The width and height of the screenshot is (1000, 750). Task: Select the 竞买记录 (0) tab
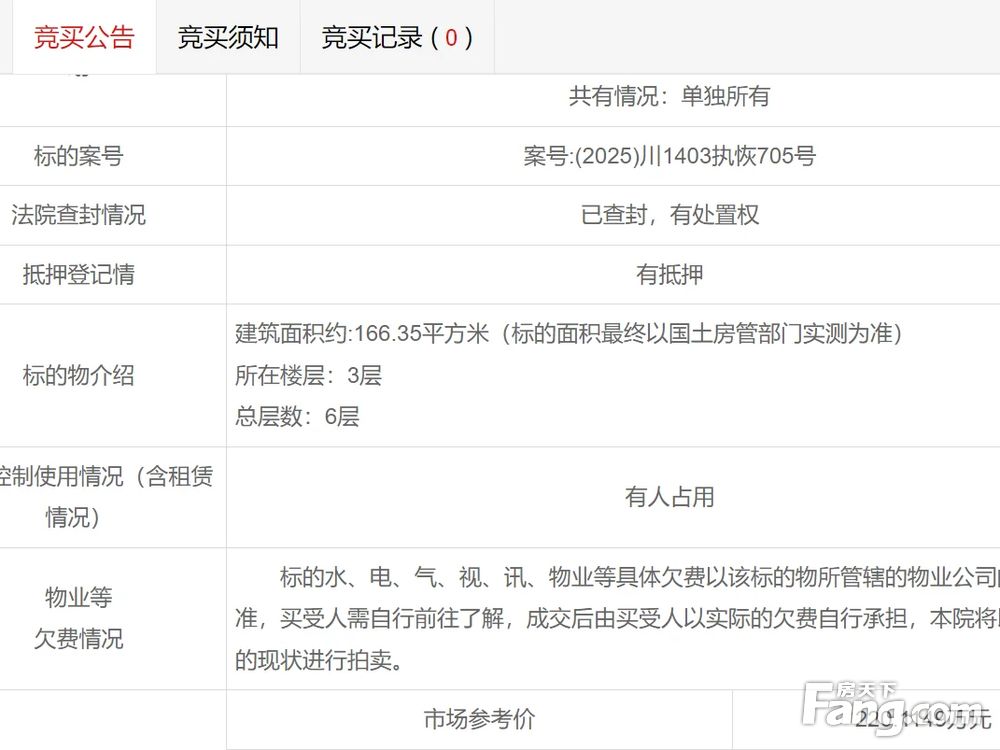(397, 38)
